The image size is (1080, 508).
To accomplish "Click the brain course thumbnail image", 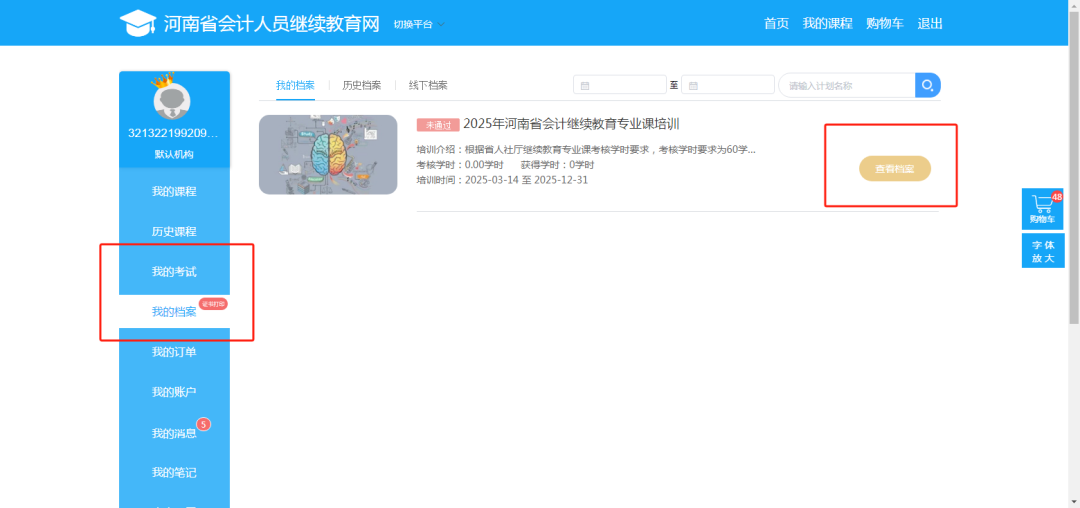I will coord(328,155).
